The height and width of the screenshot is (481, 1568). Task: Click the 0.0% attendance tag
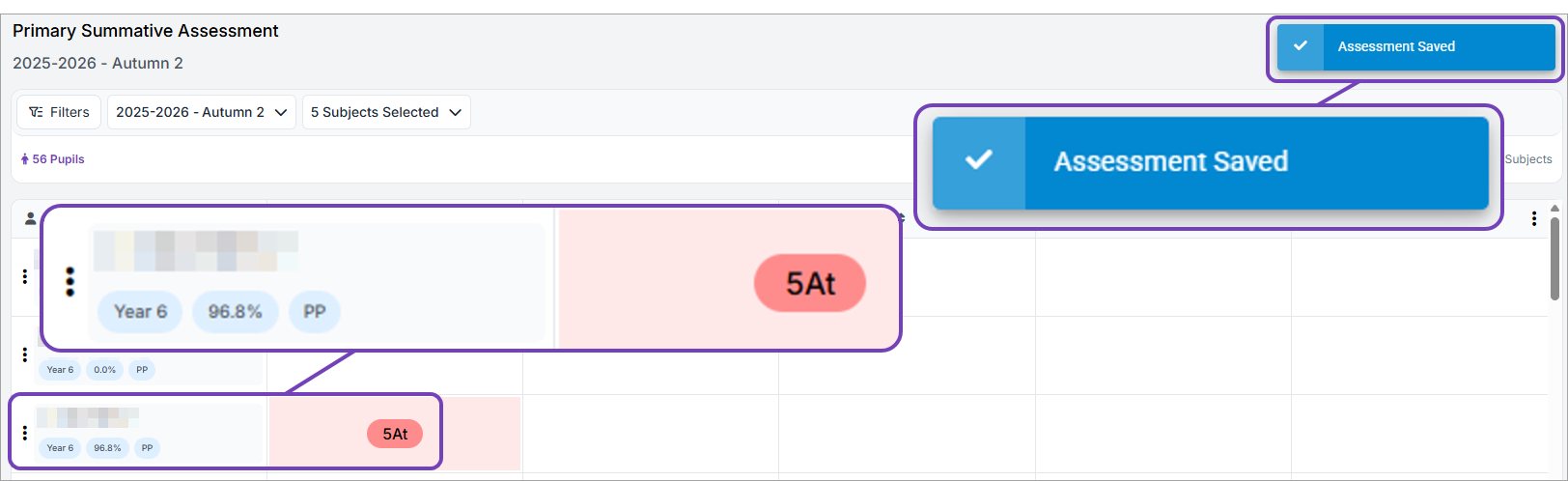[x=104, y=370]
